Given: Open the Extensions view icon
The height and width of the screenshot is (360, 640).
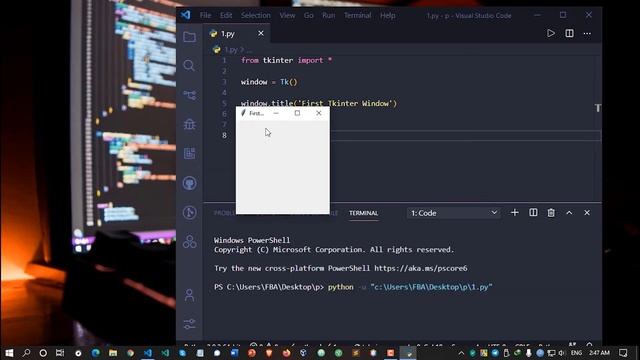Looking at the screenshot, I should (189, 153).
